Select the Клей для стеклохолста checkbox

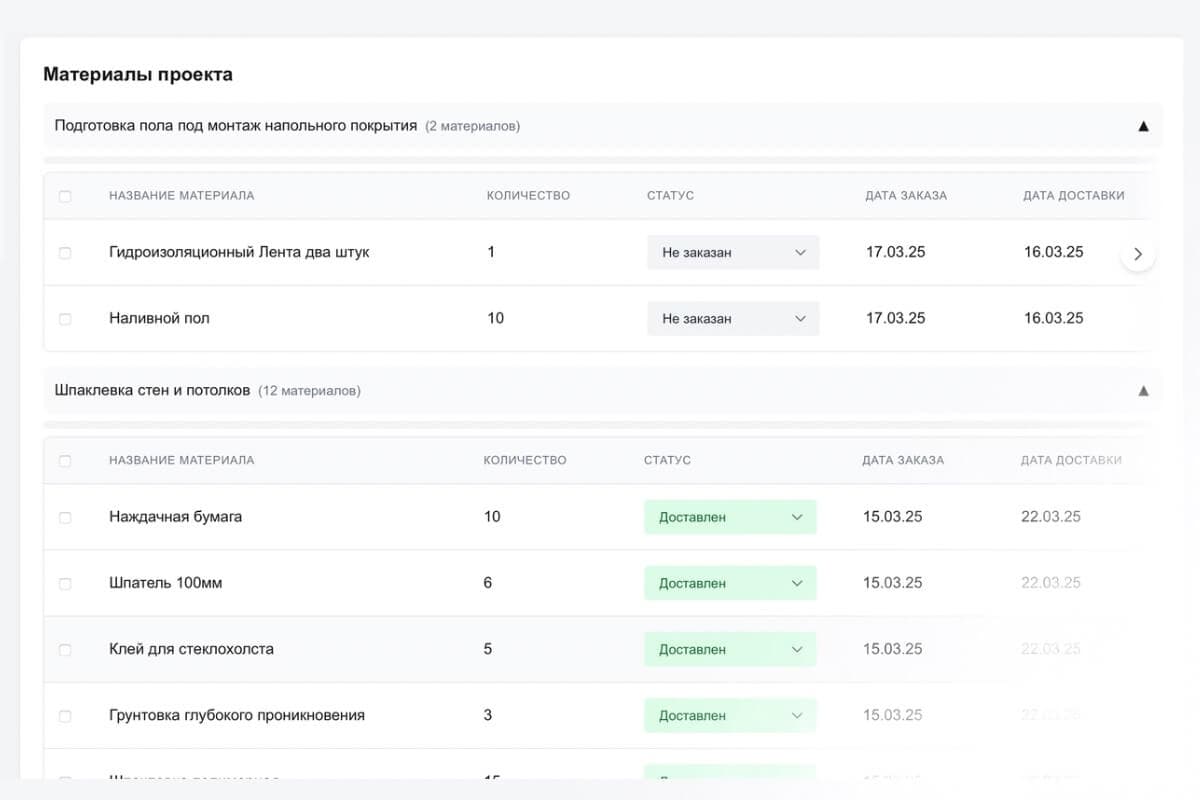[x=65, y=650]
